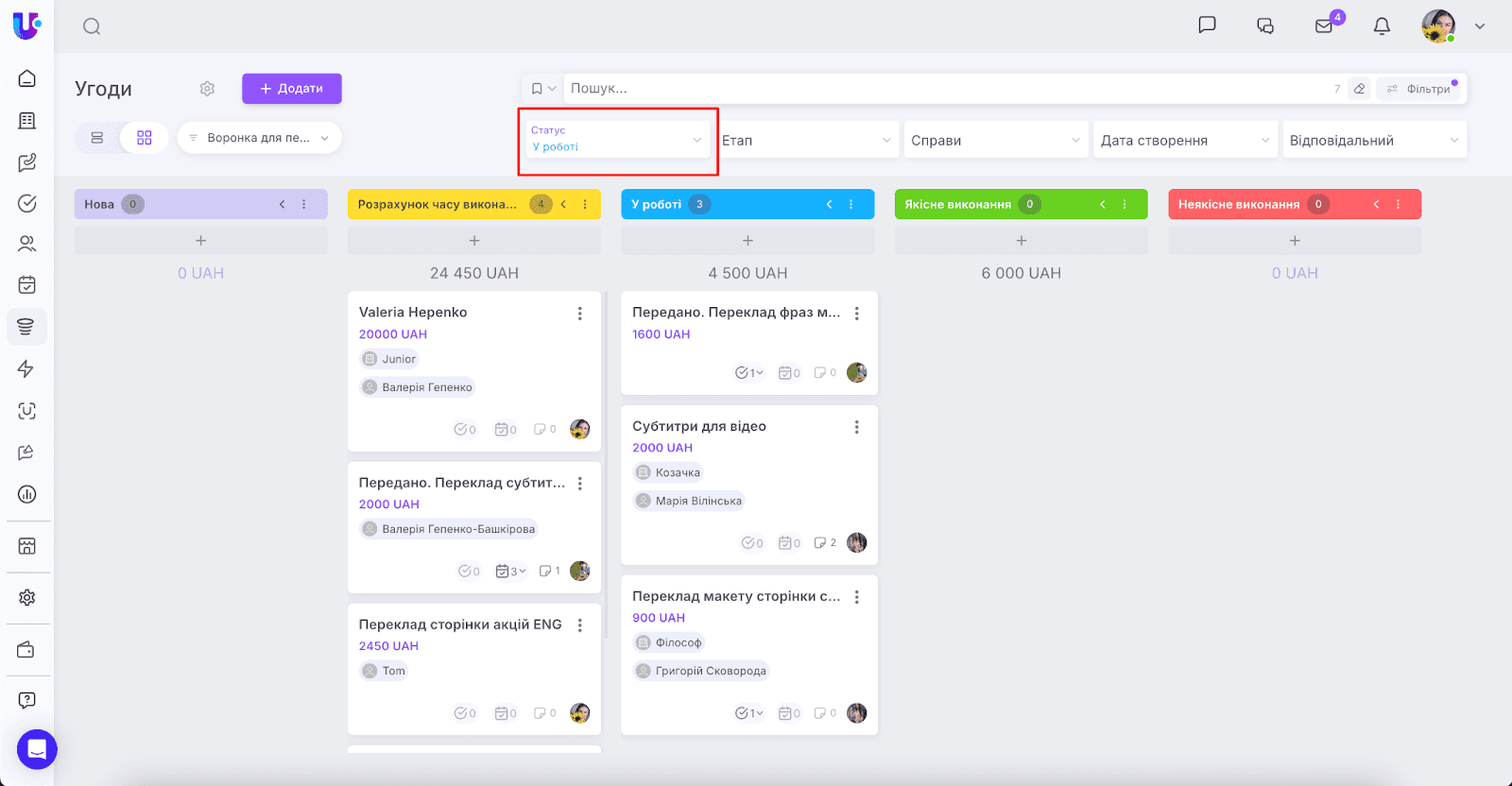Click the Додати button
The image size is (1512, 786).
291,89
